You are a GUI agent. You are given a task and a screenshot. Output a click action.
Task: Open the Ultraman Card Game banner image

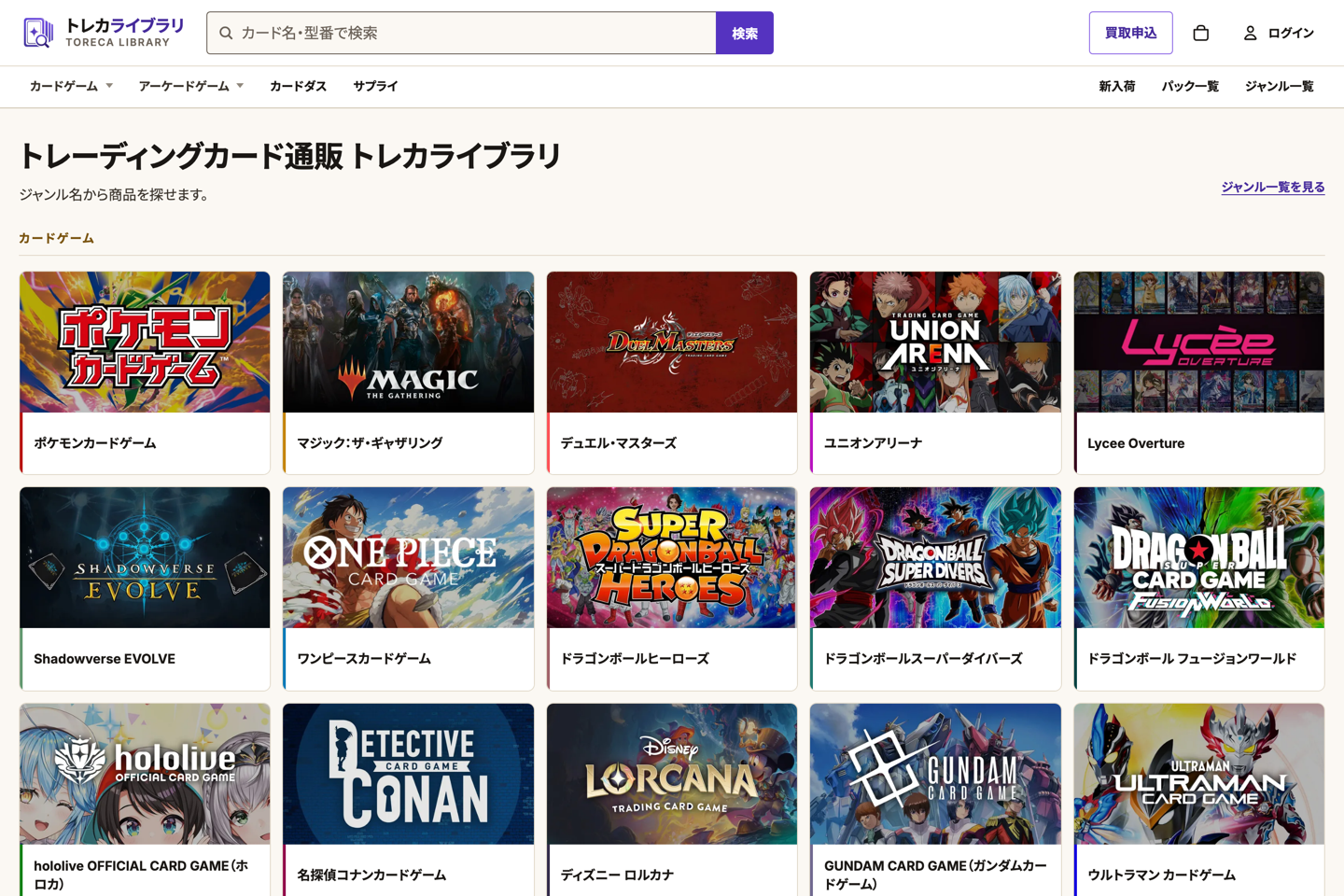click(1199, 775)
